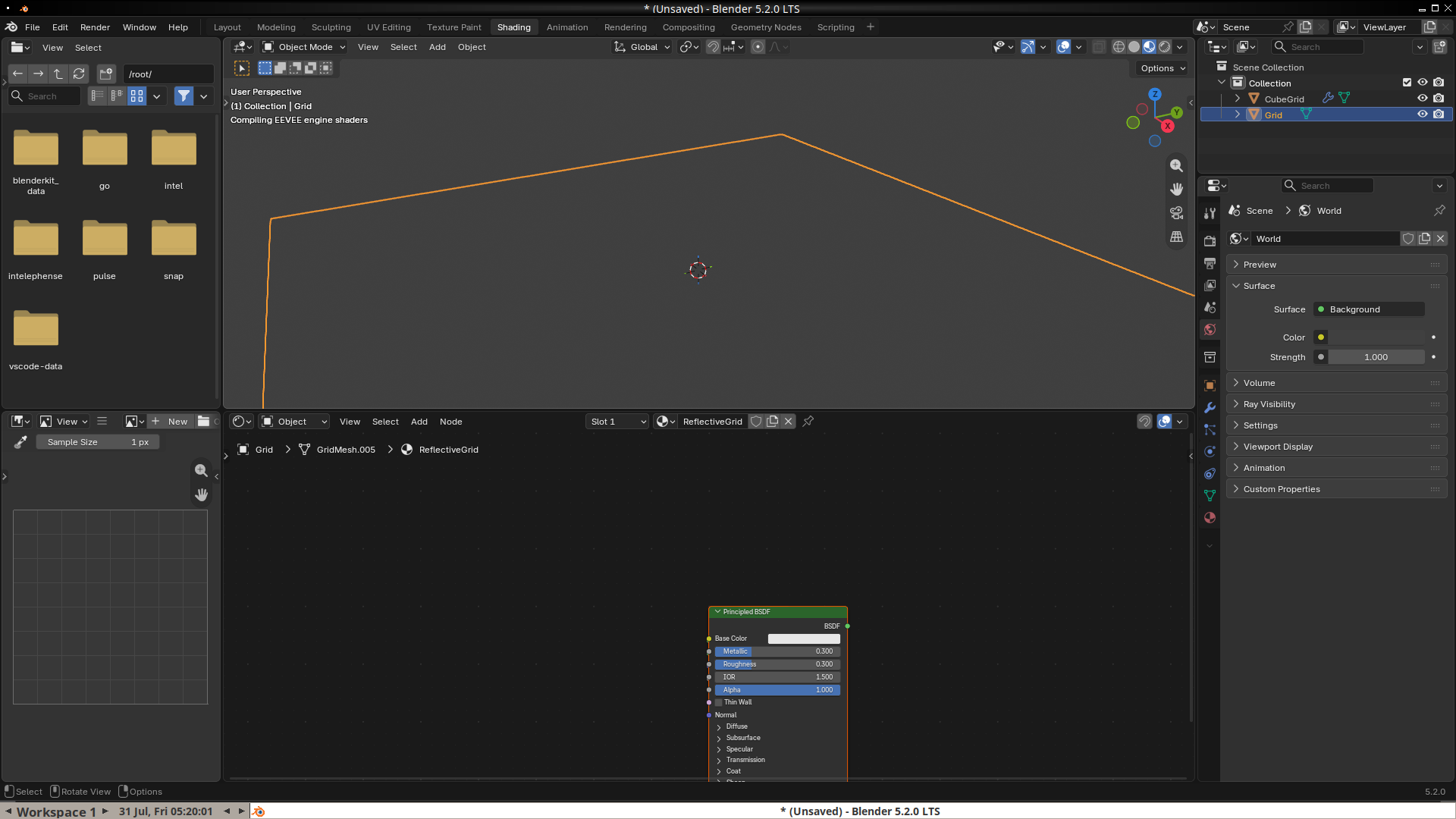The width and height of the screenshot is (1456, 819).
Task: Open the Render properties tab
Action: click(1210, 241)
